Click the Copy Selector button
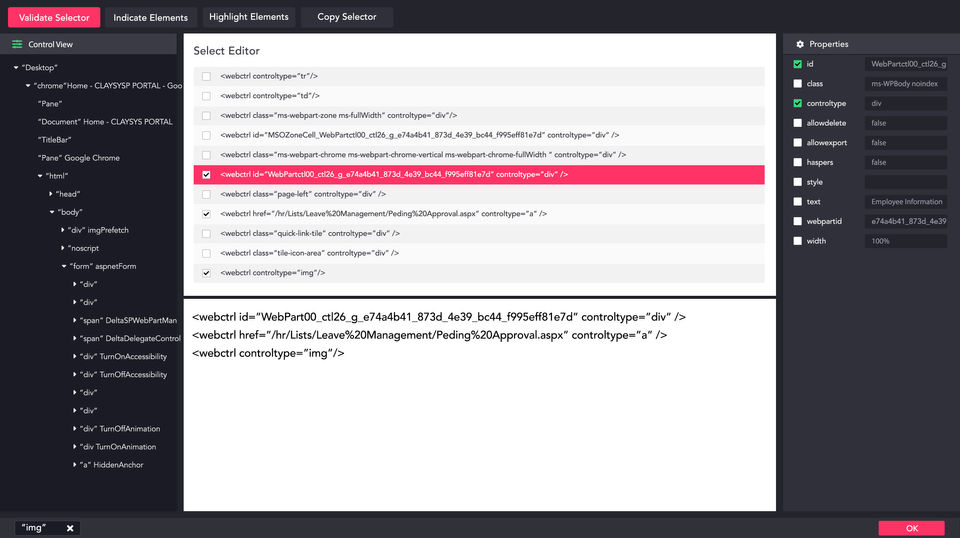 pos(347,17)
